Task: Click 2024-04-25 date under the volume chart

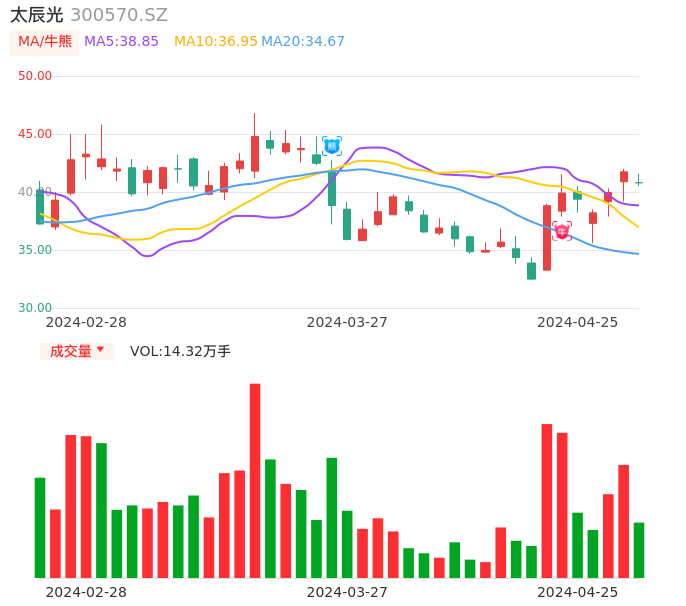Action: coord(578,592)
